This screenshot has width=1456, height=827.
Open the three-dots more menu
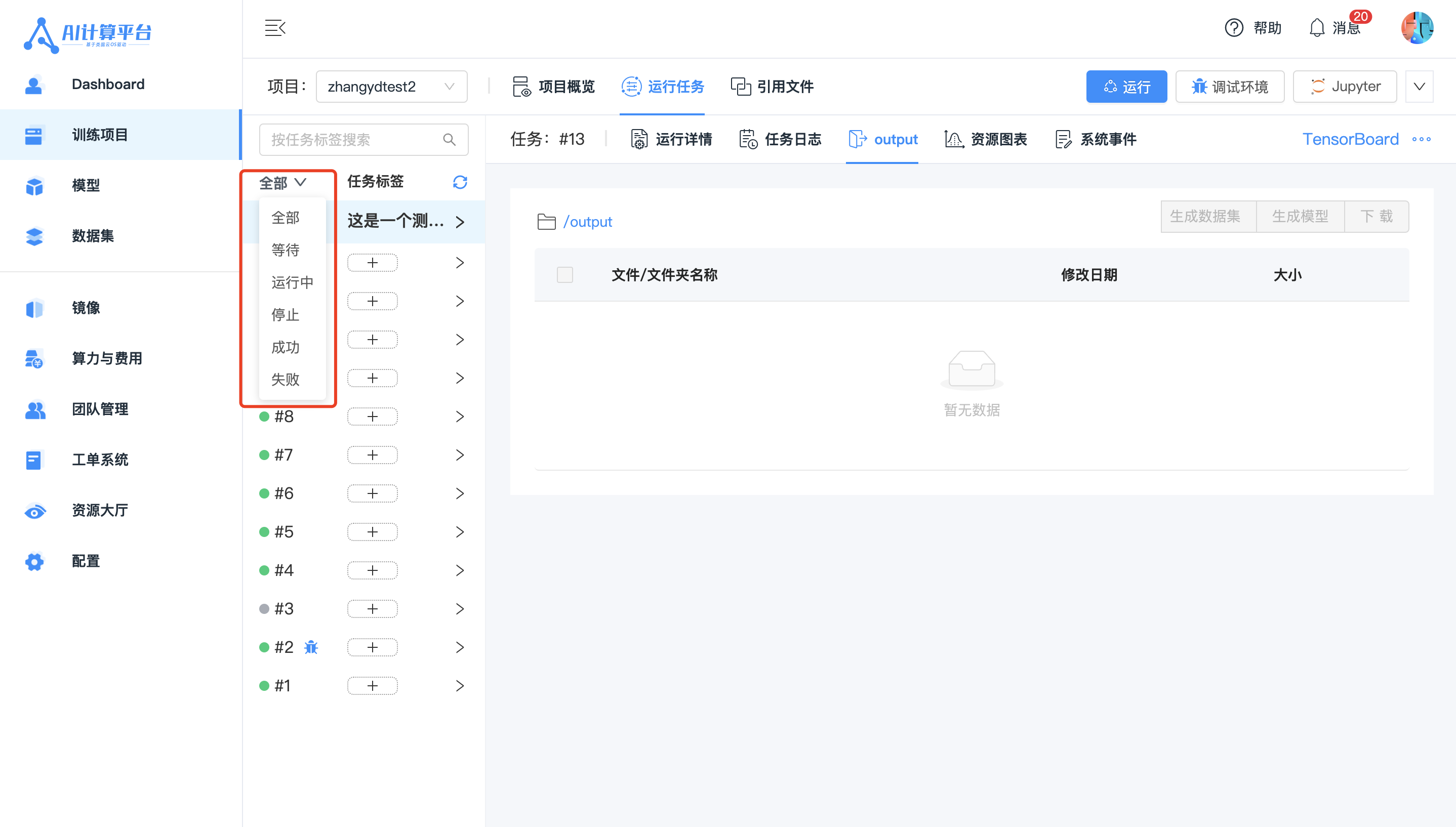[x=1421, y=139]
